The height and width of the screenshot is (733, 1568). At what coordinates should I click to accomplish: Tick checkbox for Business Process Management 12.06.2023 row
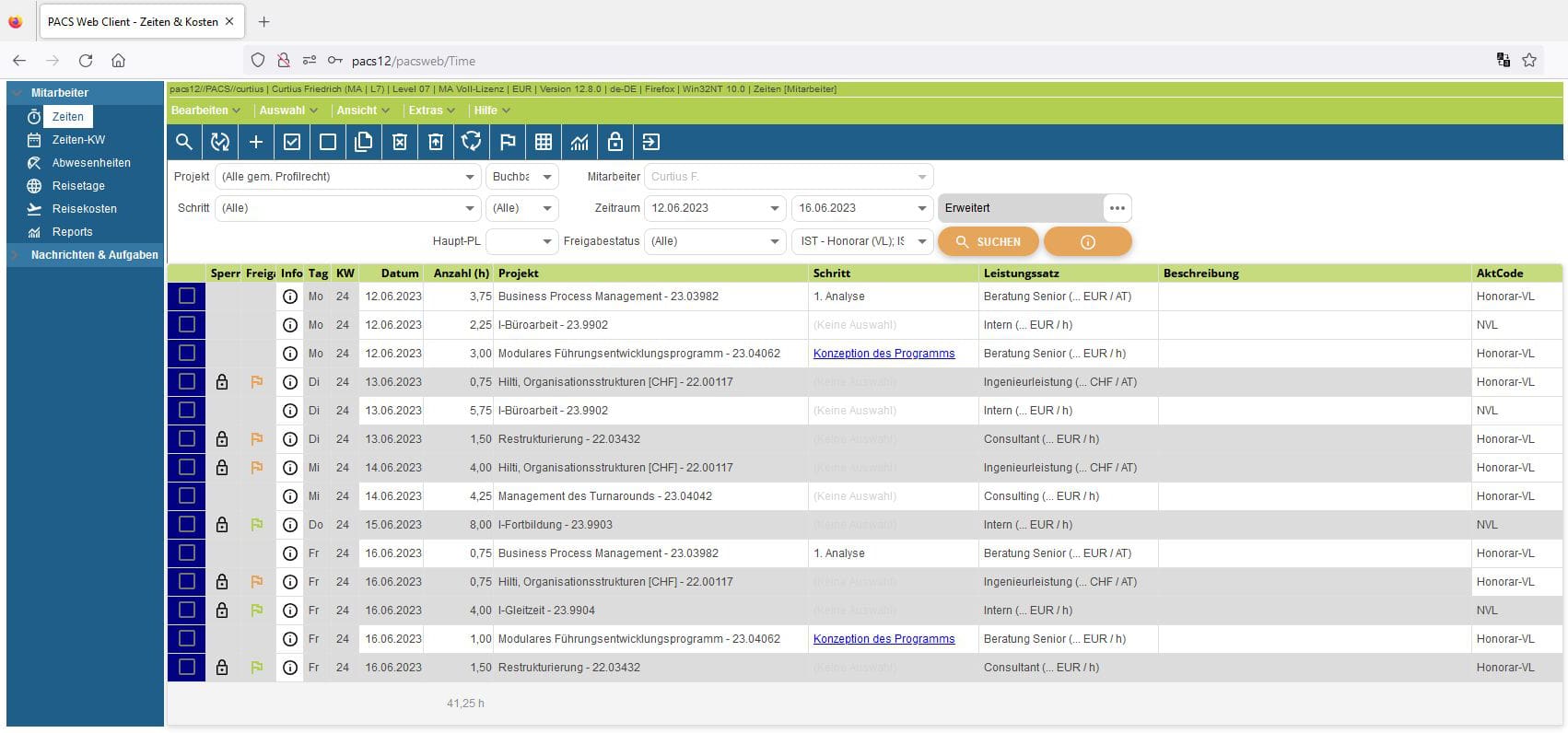tap(187, 297)
